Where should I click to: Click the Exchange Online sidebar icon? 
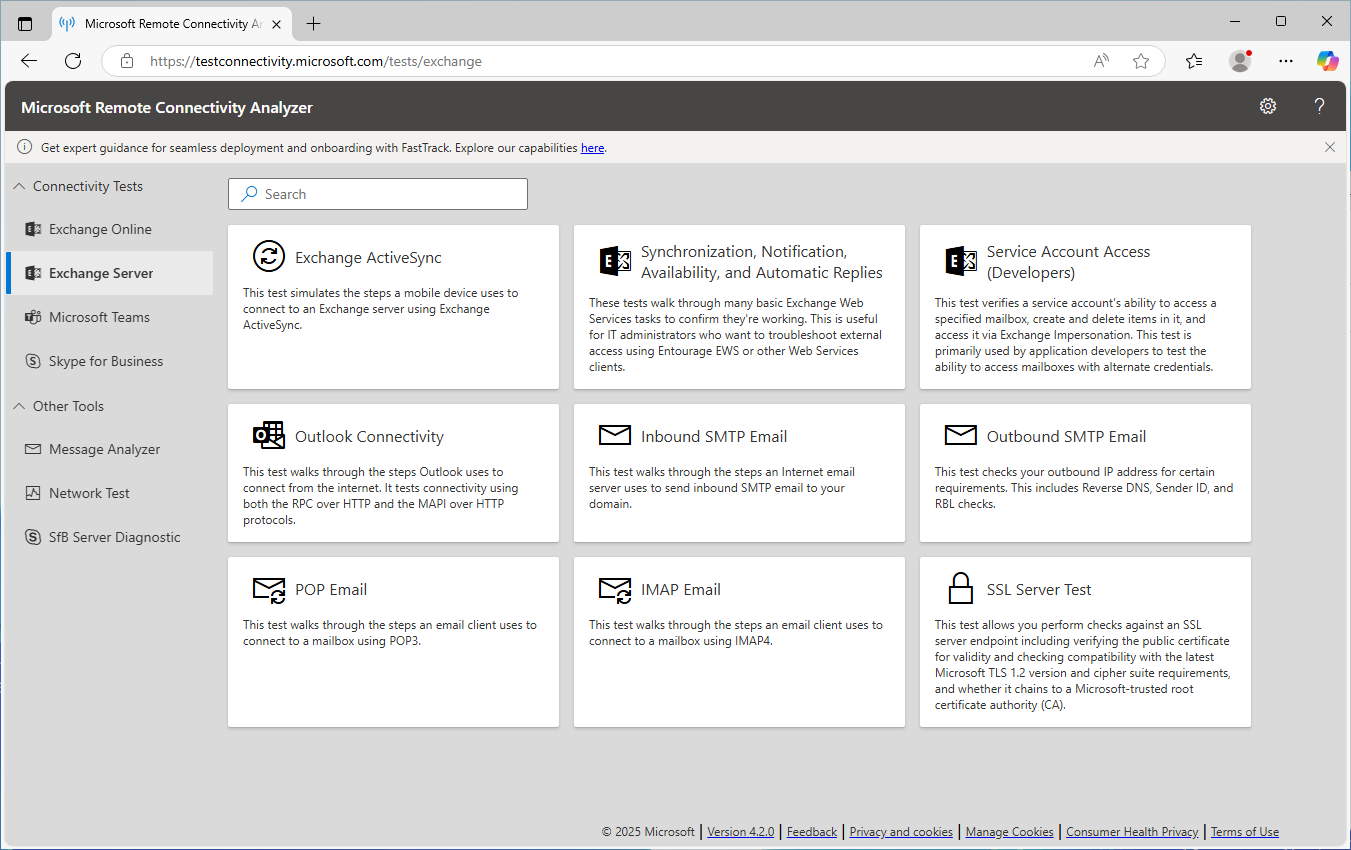(x=33, y=229)
